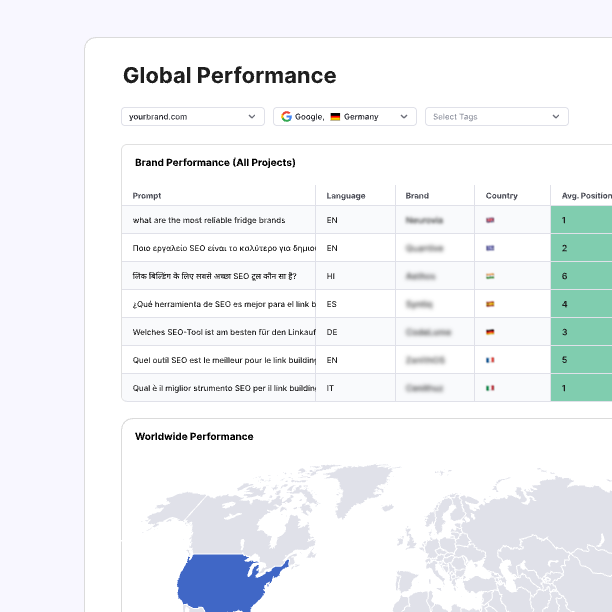Click the Italy flag in the IT row
The image size is (612, 612).
(x=490, y=388)
